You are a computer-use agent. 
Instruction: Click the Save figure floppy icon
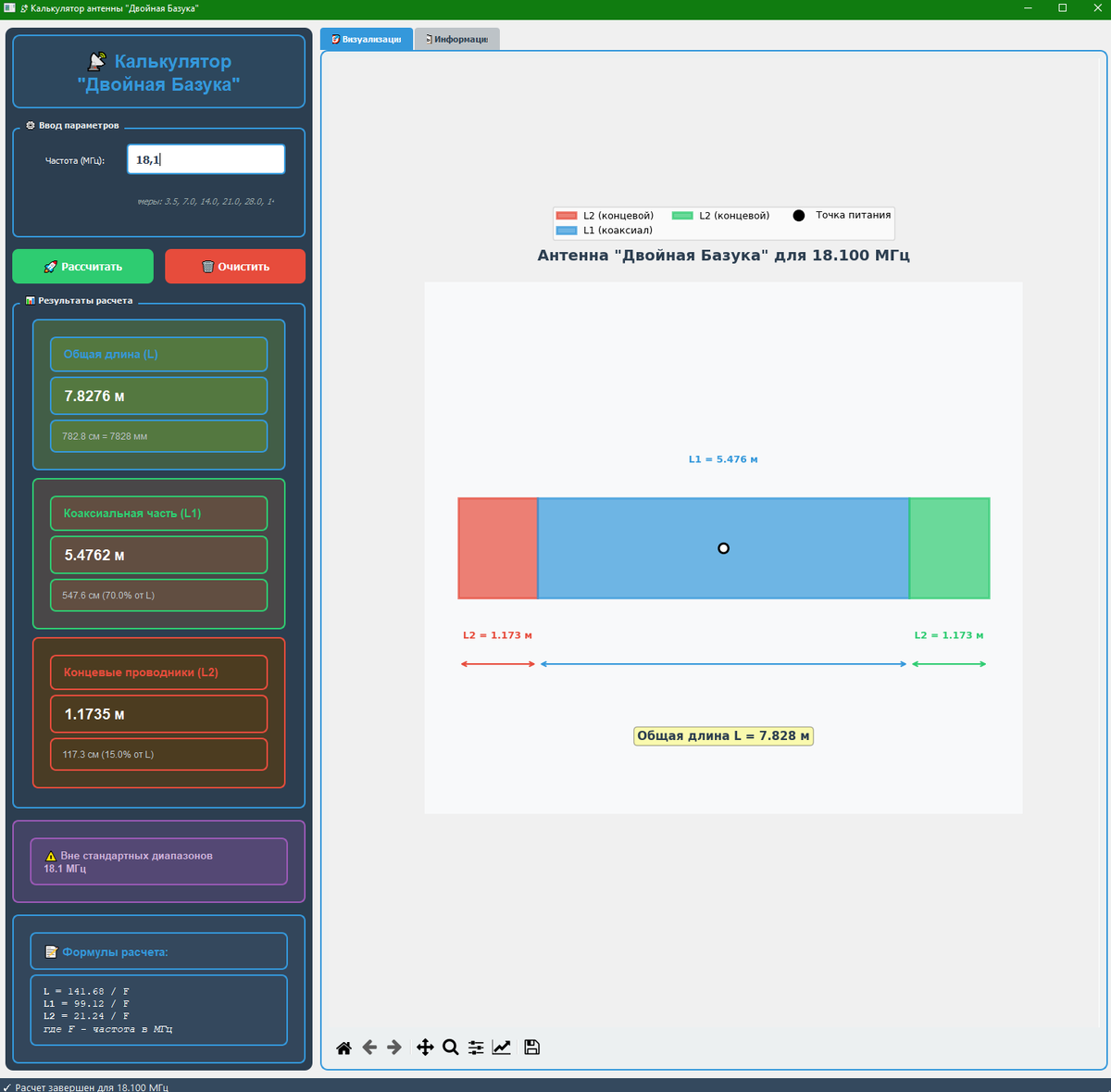(531, 1048)
